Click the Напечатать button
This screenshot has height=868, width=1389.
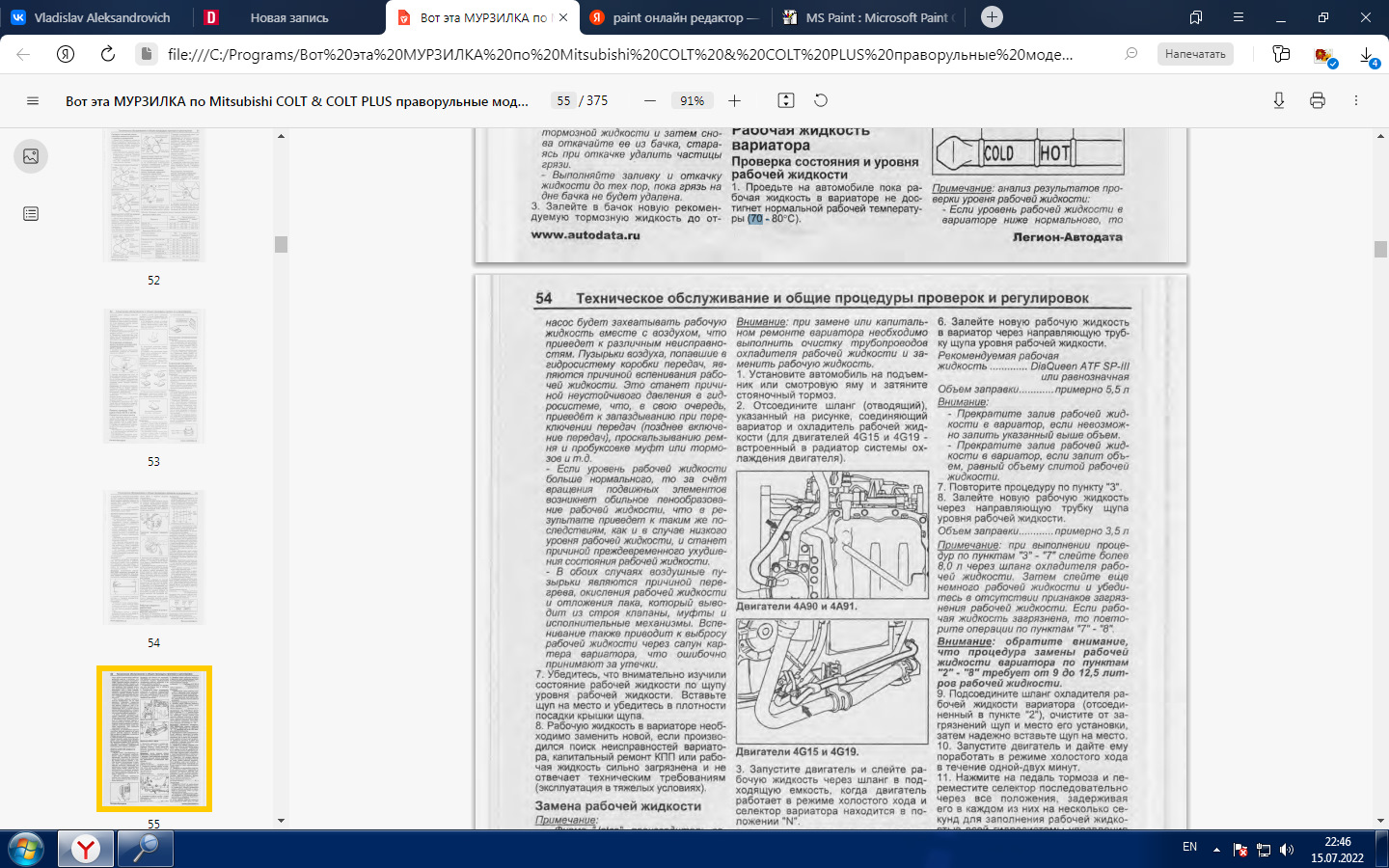pyautogui.click(x=1195, y=54)
